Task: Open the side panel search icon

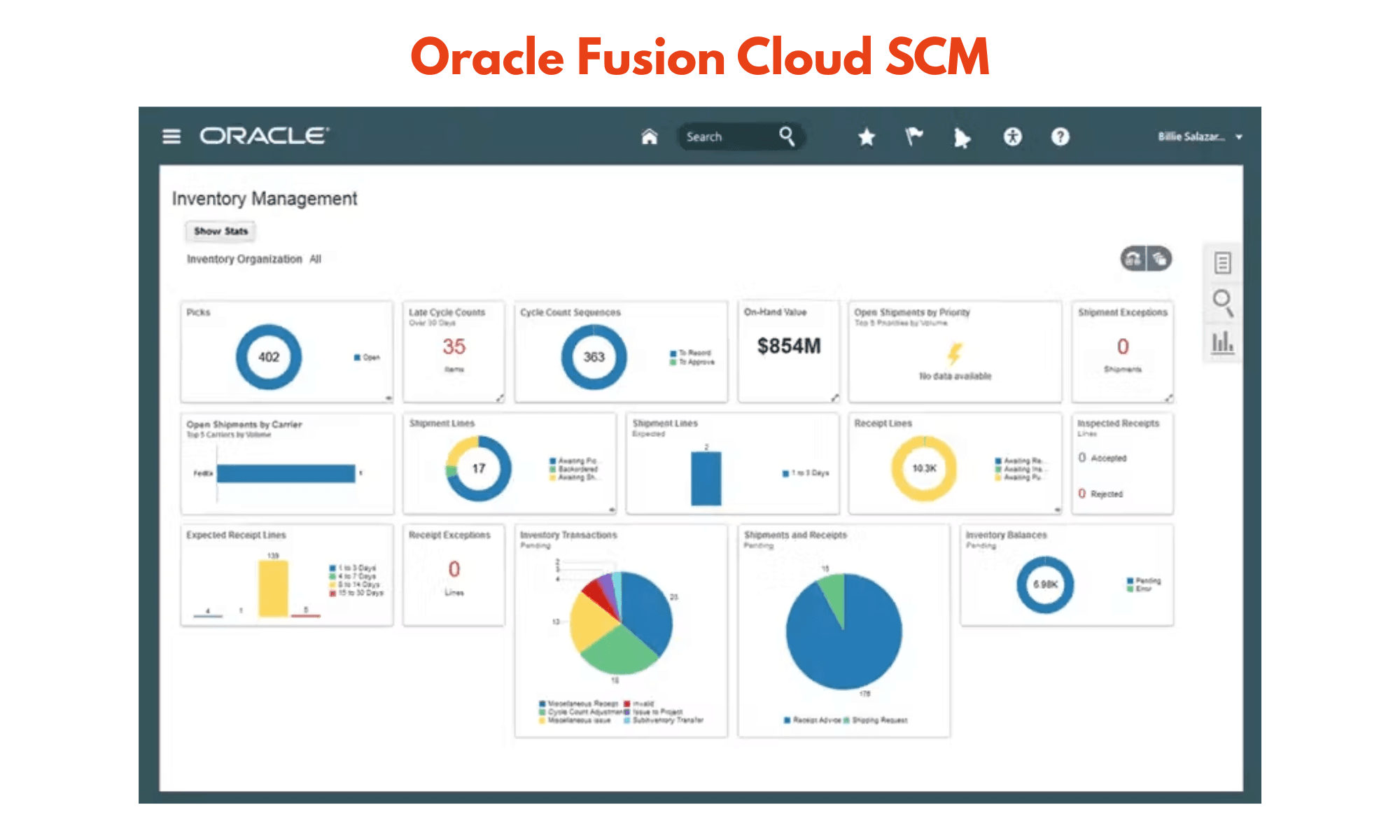Action: [x=1223, y=302]
